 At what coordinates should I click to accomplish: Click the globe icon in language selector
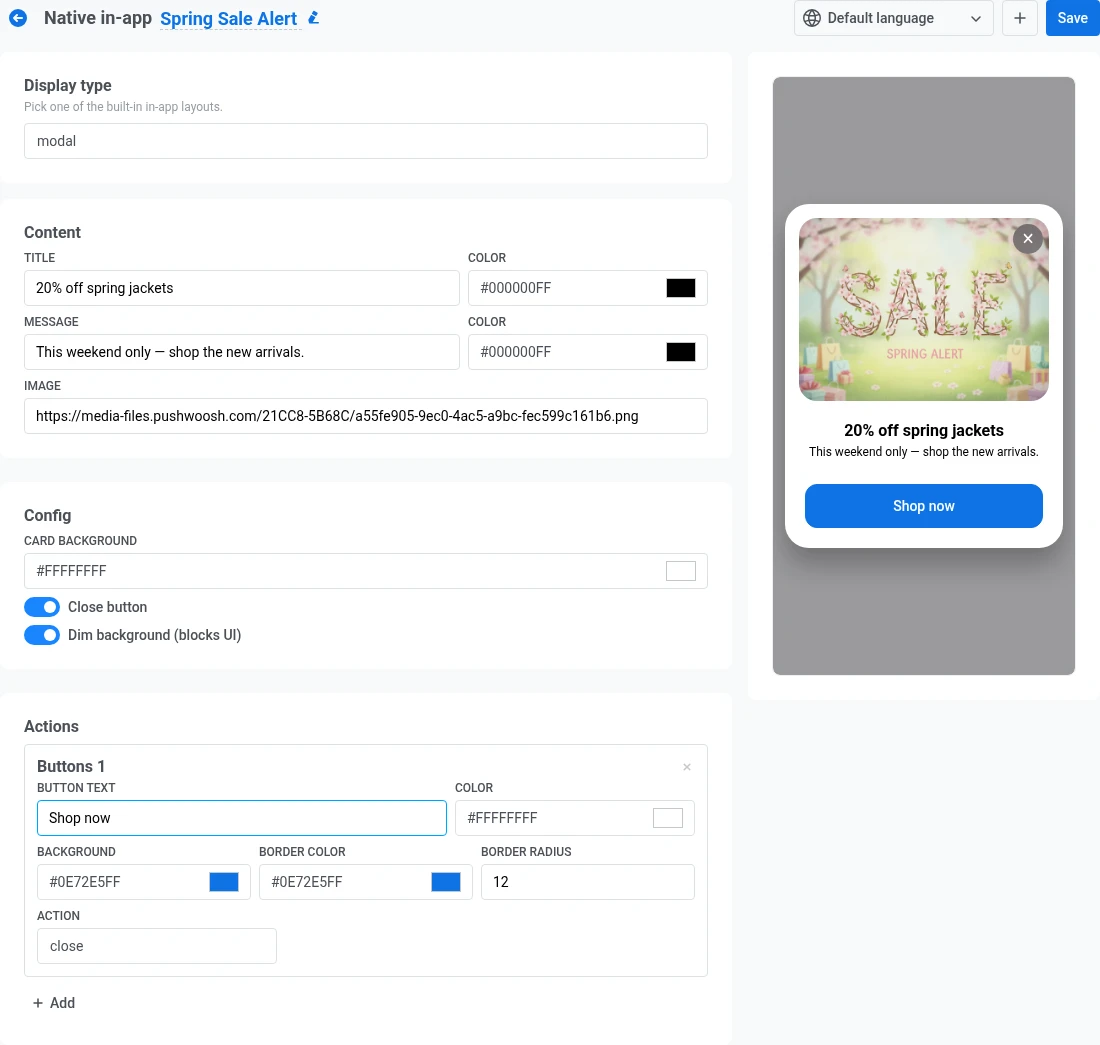pyautogui.click(x=812, y=18)
